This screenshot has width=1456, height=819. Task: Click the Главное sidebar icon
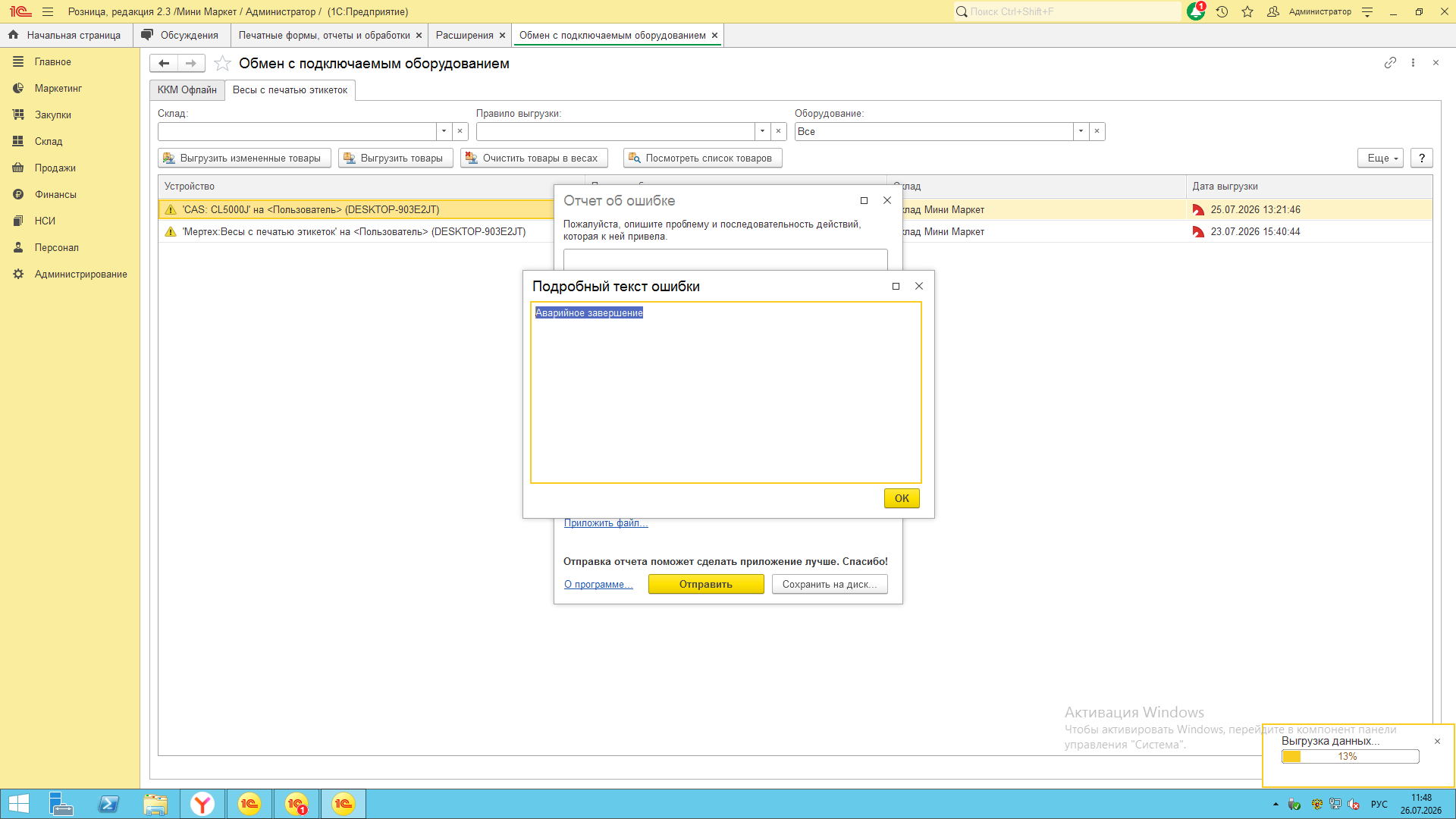pyautogui.click(x=18, y=62)
